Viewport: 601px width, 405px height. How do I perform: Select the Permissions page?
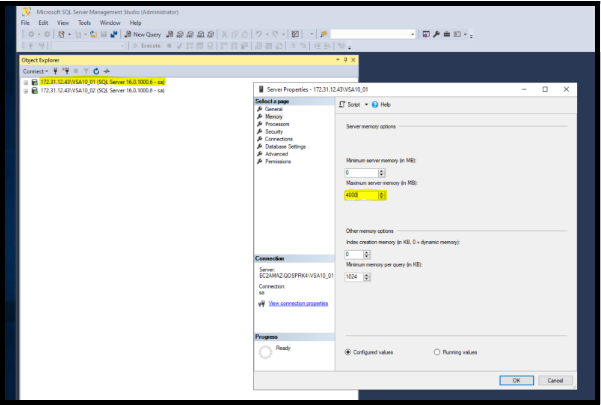click(x=278, y=161)
